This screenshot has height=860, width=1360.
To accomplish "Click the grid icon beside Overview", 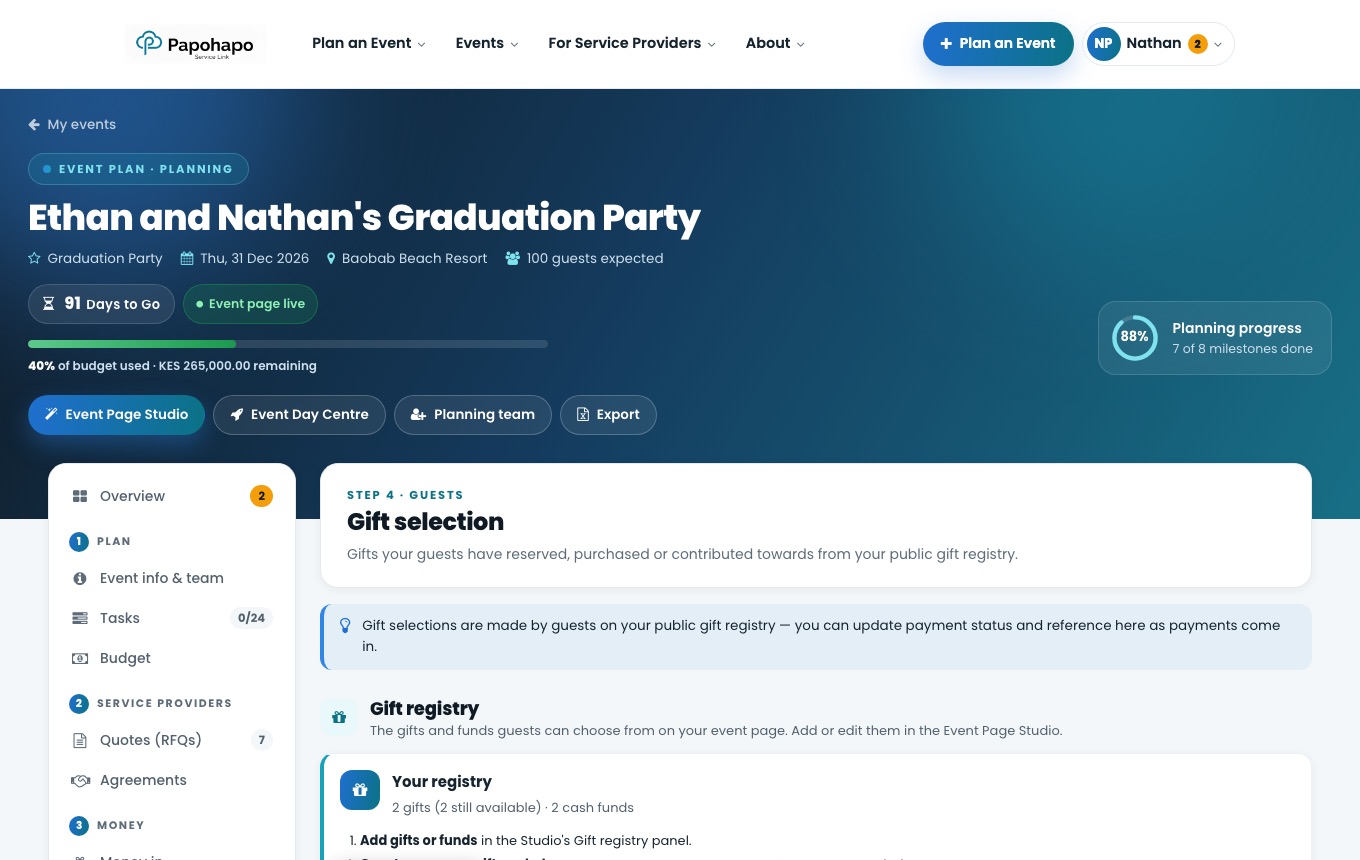I will pos(80,496).
